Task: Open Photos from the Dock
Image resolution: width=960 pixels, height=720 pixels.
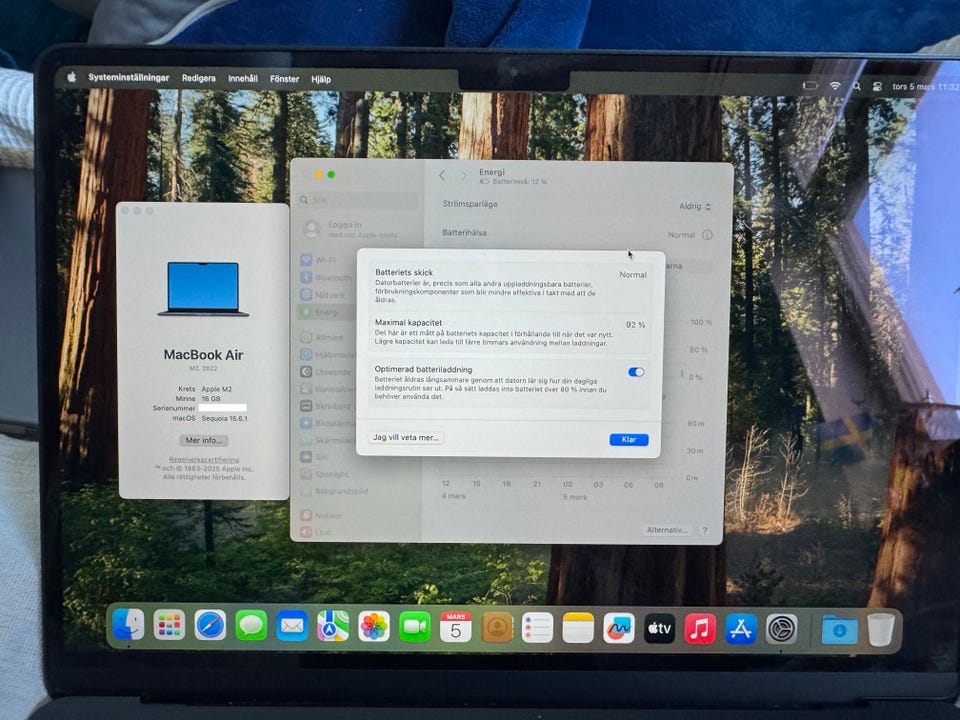Action: coord(374,627)
